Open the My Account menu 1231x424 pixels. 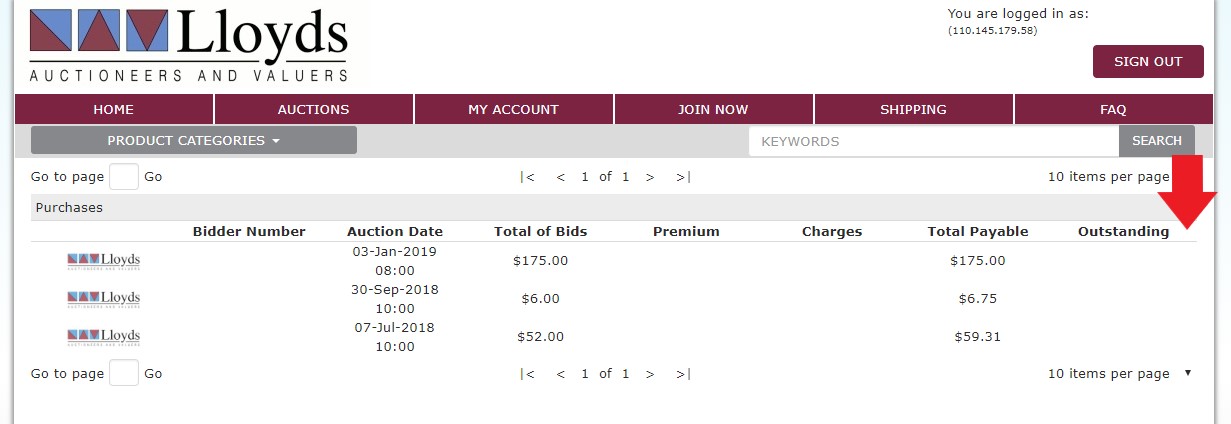pyautogui.click(x=513, y=110)
